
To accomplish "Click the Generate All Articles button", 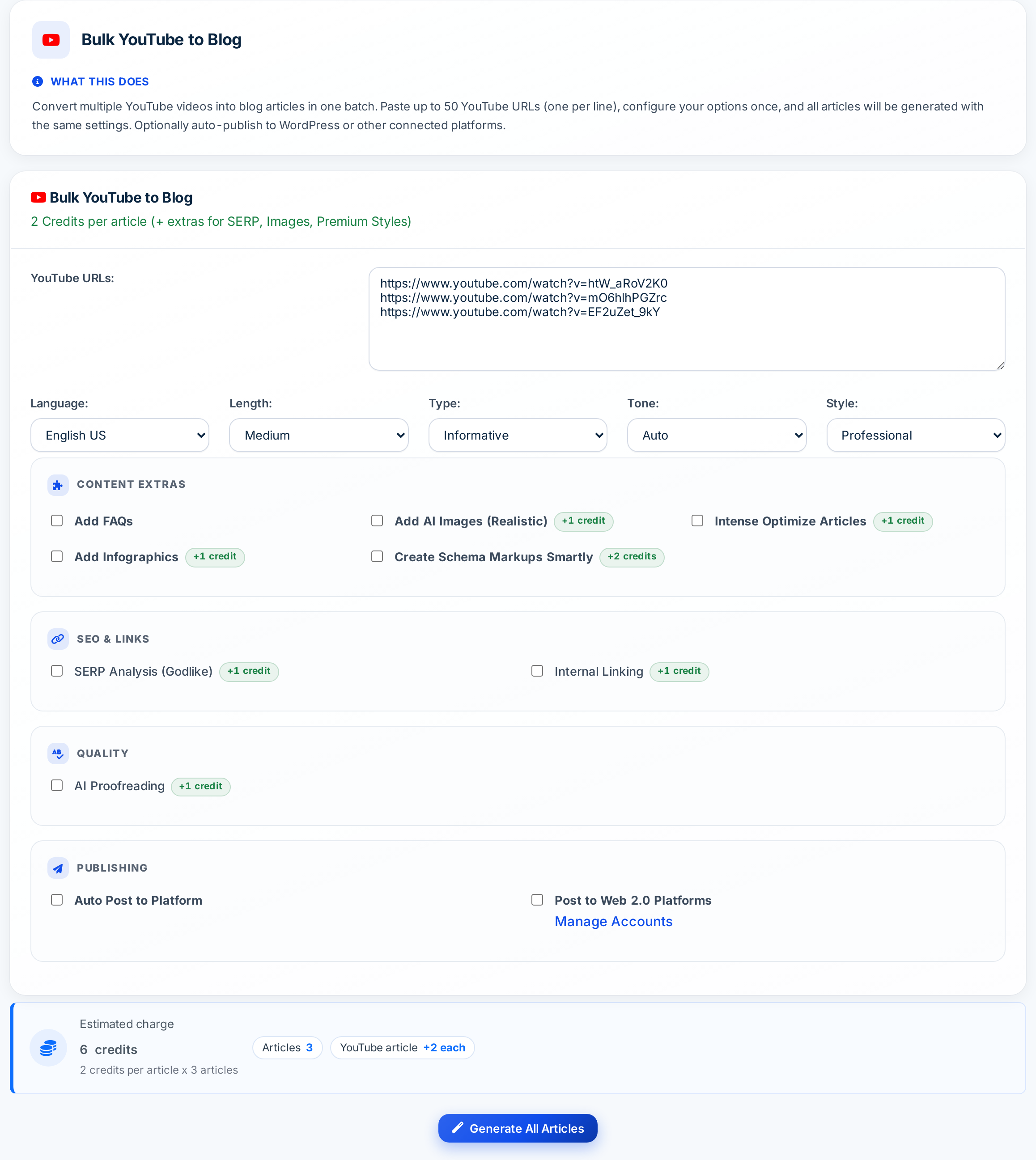I will [x=518, y=1128].
